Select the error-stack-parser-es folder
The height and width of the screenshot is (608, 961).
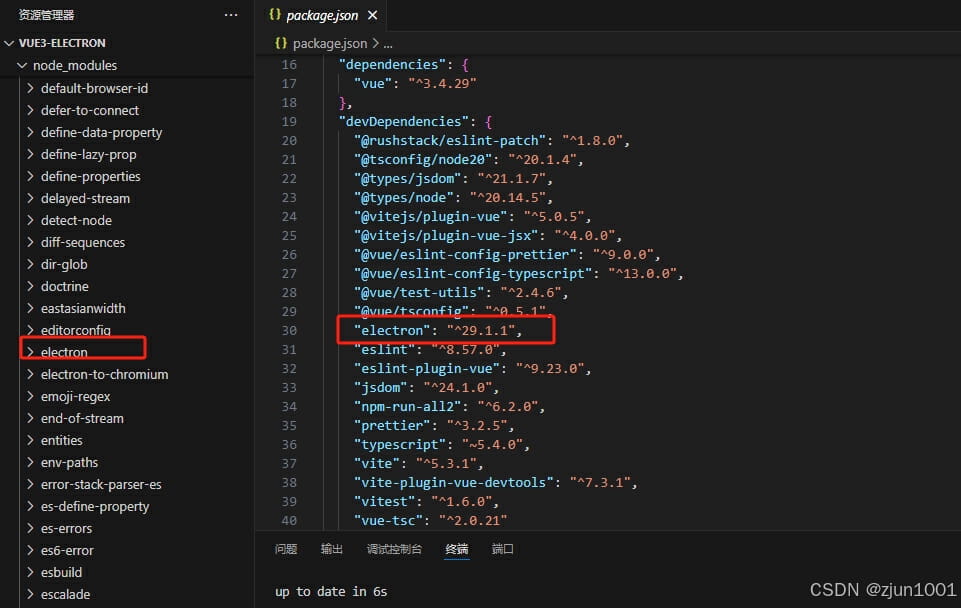[101, 485]
